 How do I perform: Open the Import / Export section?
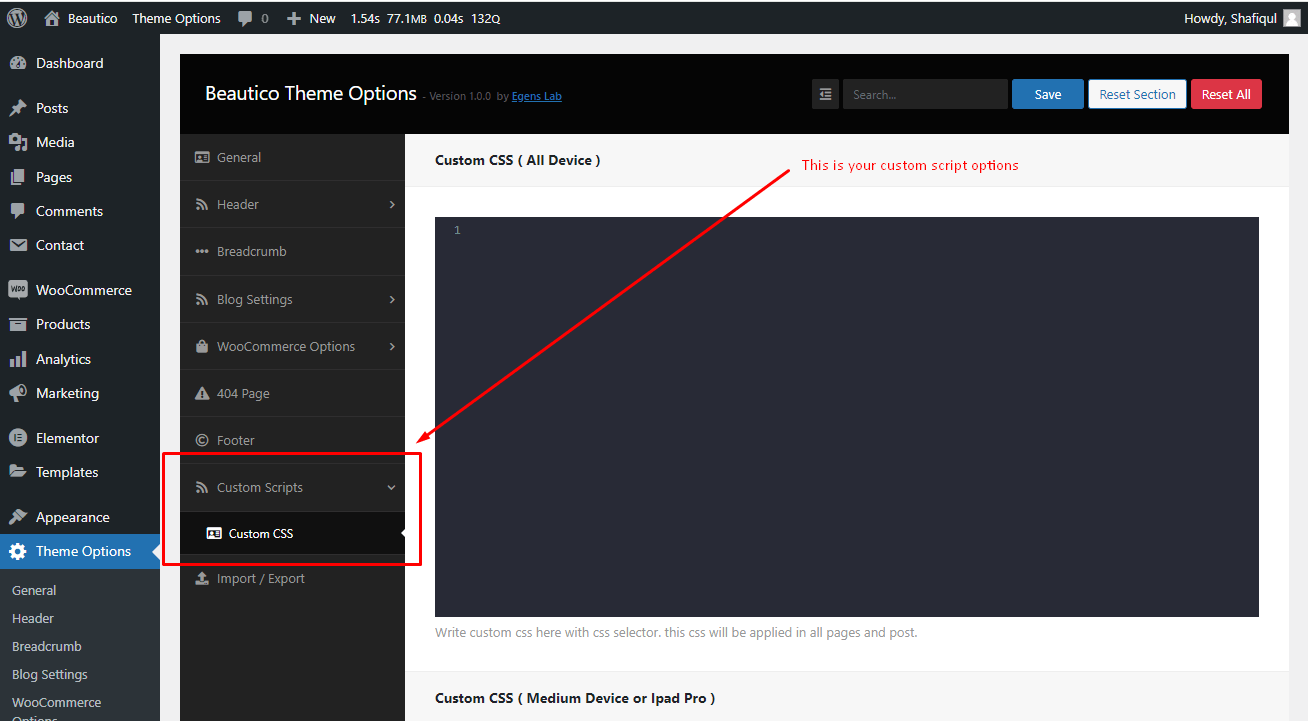[292, 578]
